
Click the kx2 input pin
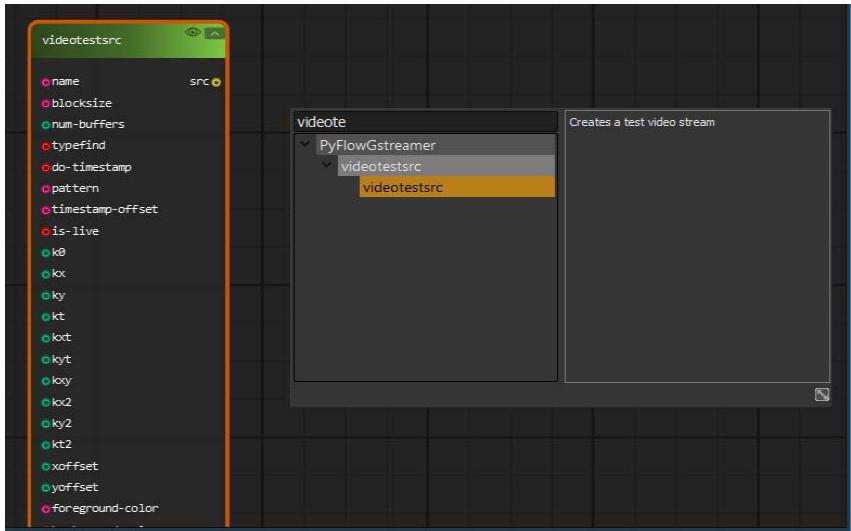tap(46, 403)
